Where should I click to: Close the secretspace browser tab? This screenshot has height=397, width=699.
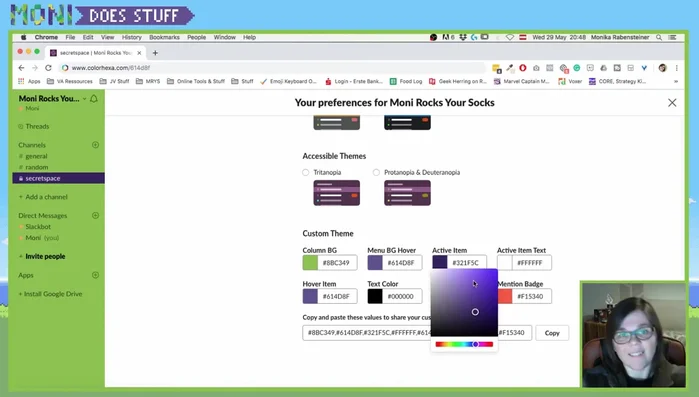click(x=139, y=53)
